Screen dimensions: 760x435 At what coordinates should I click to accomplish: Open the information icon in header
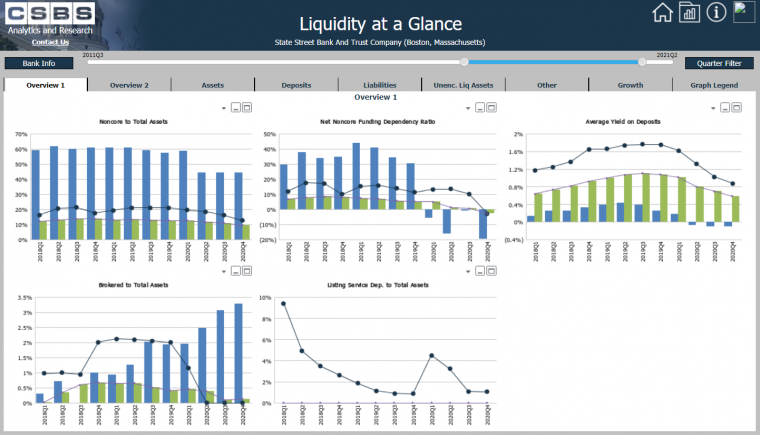pos(716,13)
